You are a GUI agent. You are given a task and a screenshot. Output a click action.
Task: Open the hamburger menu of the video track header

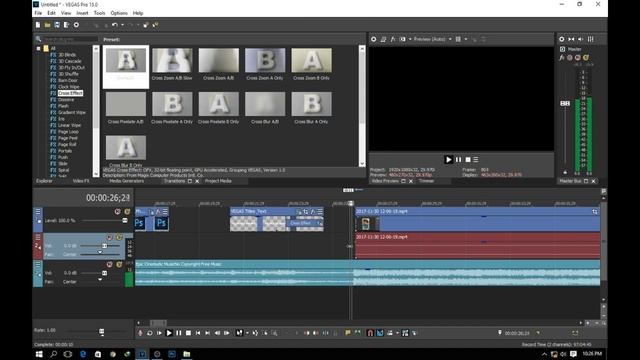[38, 211]
